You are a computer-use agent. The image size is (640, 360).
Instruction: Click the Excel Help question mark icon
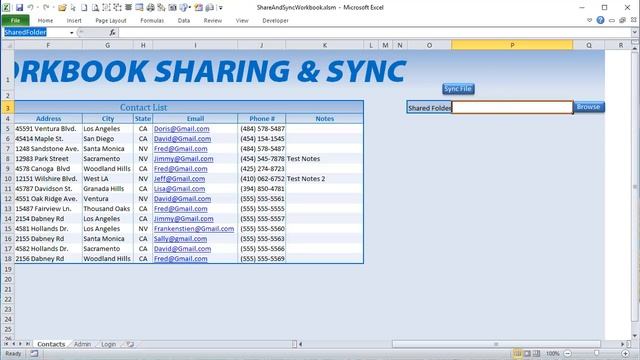(600, 20)
